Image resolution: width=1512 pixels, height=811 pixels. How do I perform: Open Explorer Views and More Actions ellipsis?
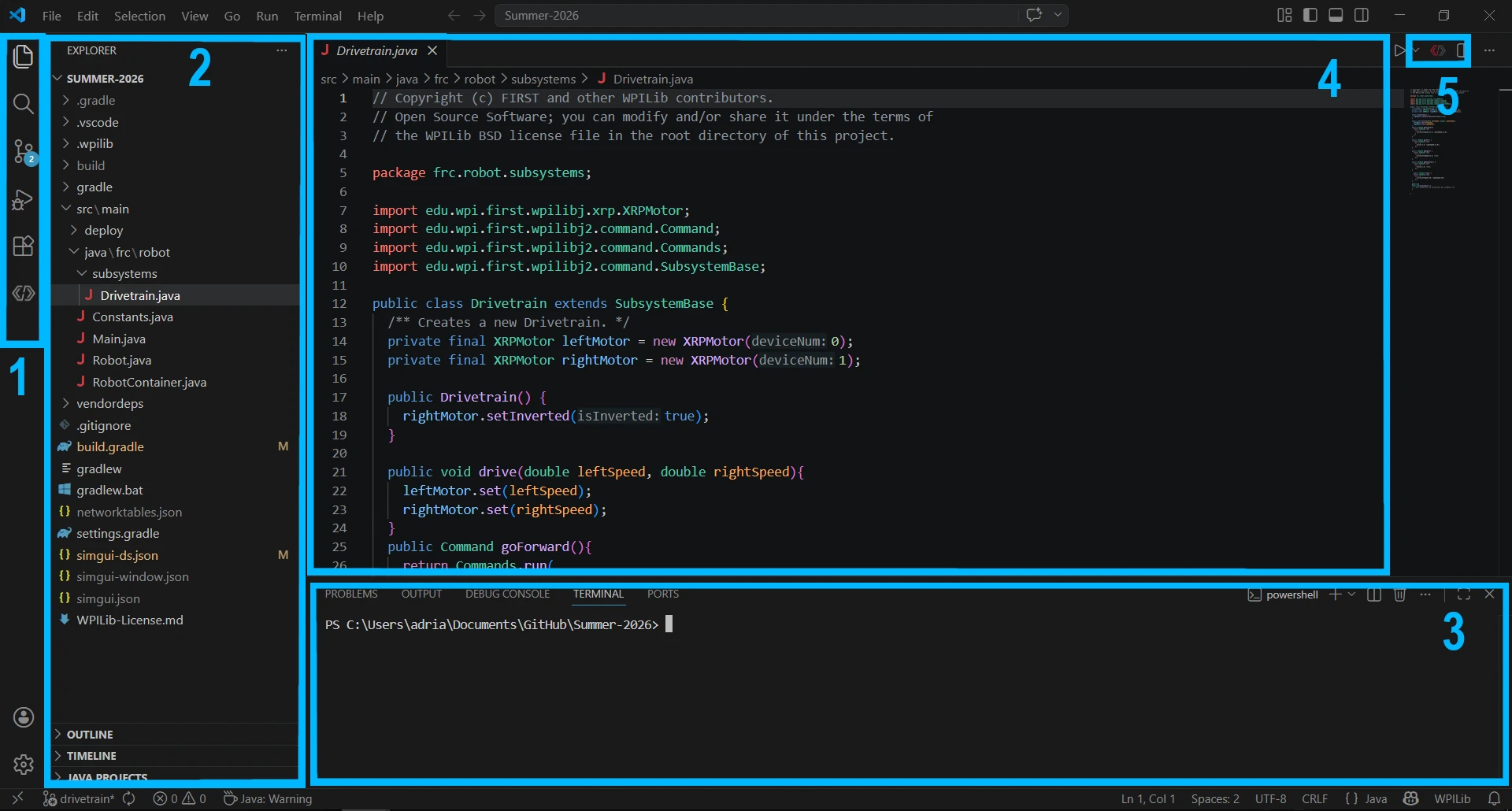[282, 50]
